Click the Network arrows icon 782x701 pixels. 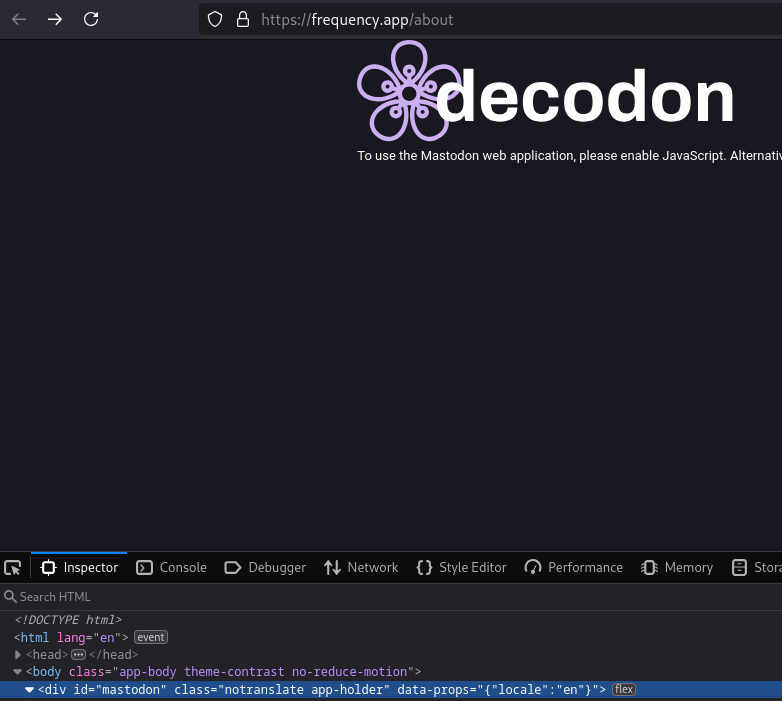coord(332,567)
